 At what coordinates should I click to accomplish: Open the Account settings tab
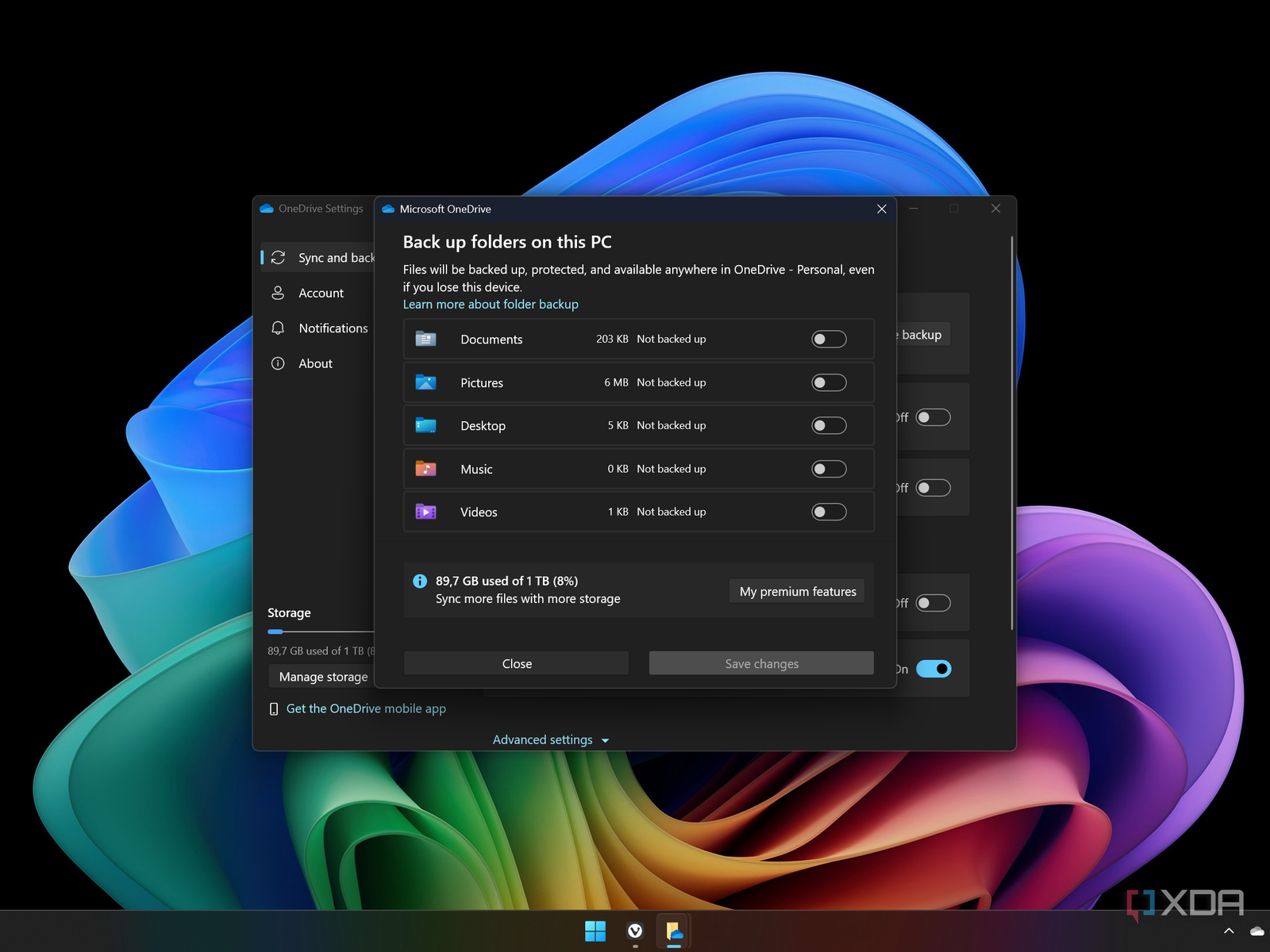tap(321, 294)
